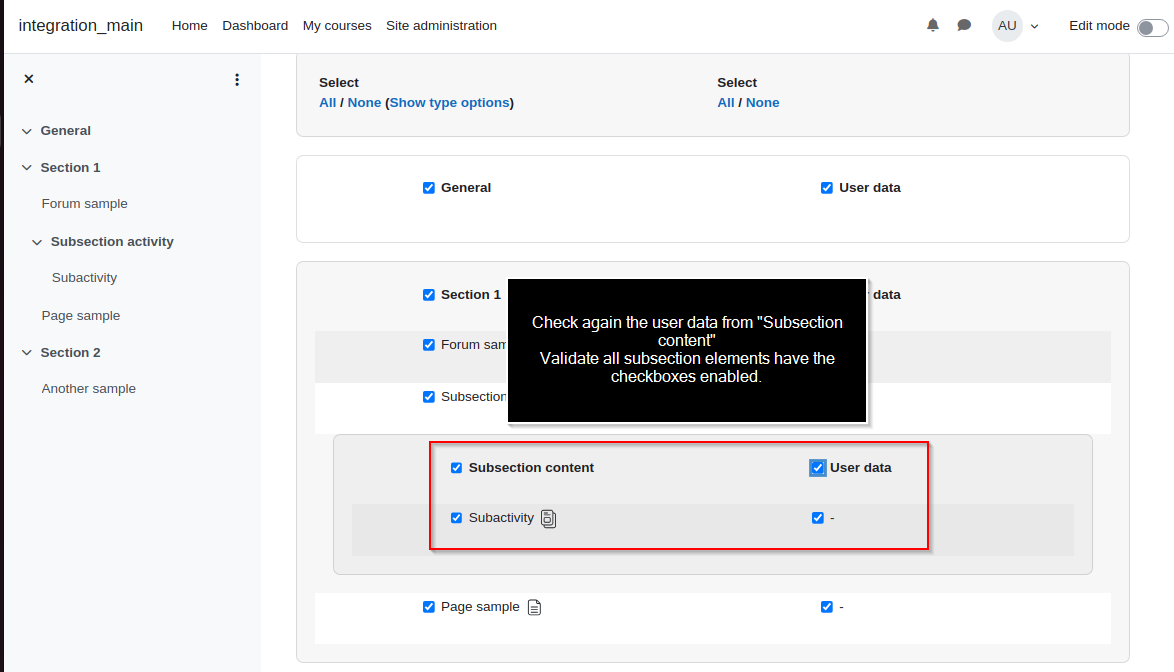Click the Page sample label in form
This screenshot has height=672, width=1174.
tap(480, 607)
